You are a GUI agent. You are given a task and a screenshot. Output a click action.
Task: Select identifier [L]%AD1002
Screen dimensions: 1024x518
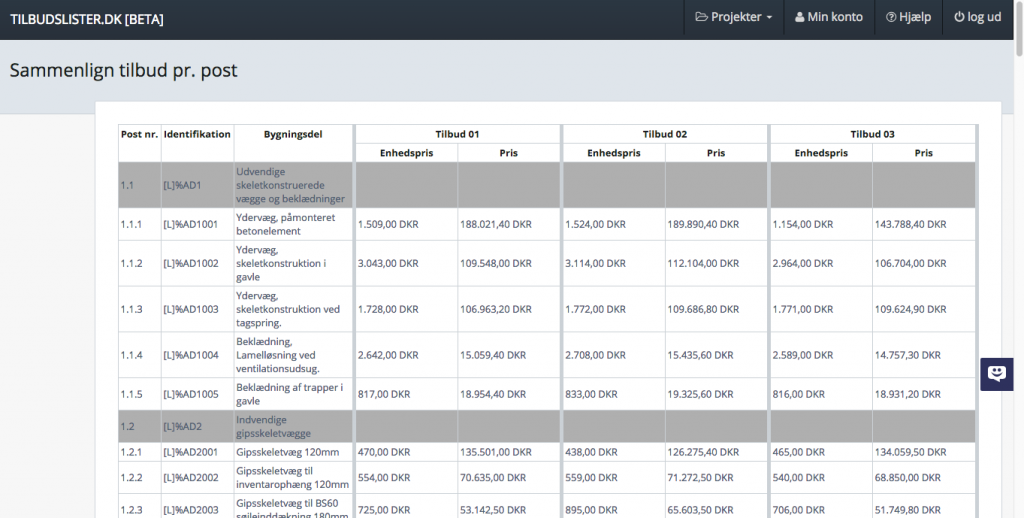click(191, 263)
